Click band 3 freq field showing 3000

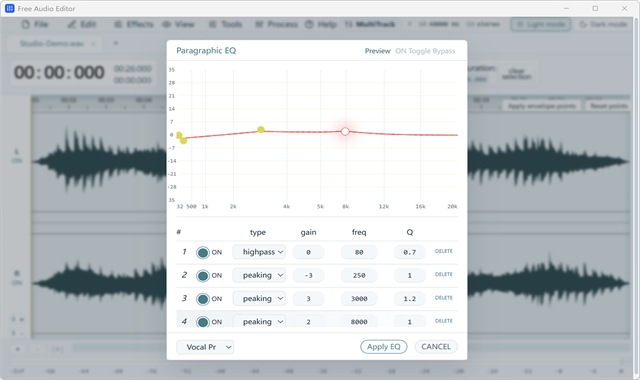click(x=359, y=299)
